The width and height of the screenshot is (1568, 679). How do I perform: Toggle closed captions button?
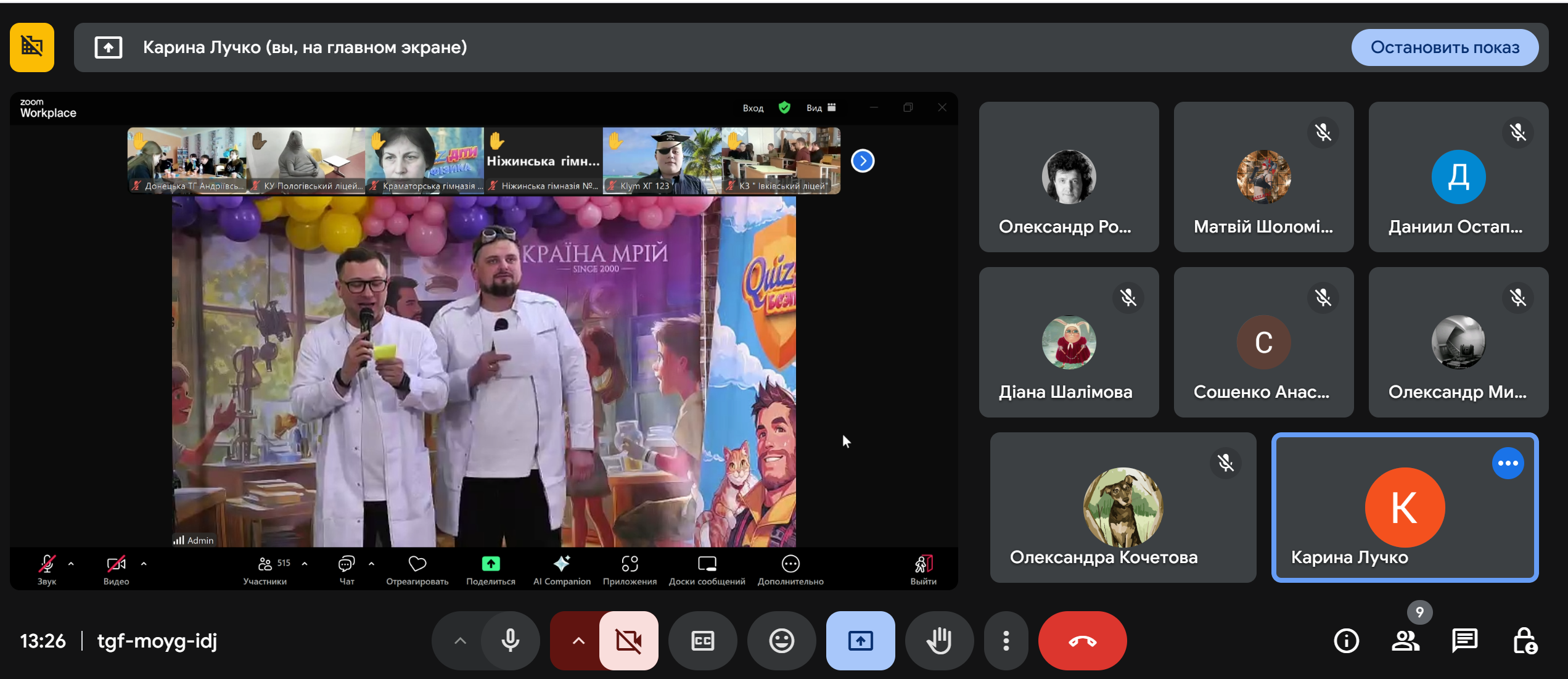(x=702, y=641)
